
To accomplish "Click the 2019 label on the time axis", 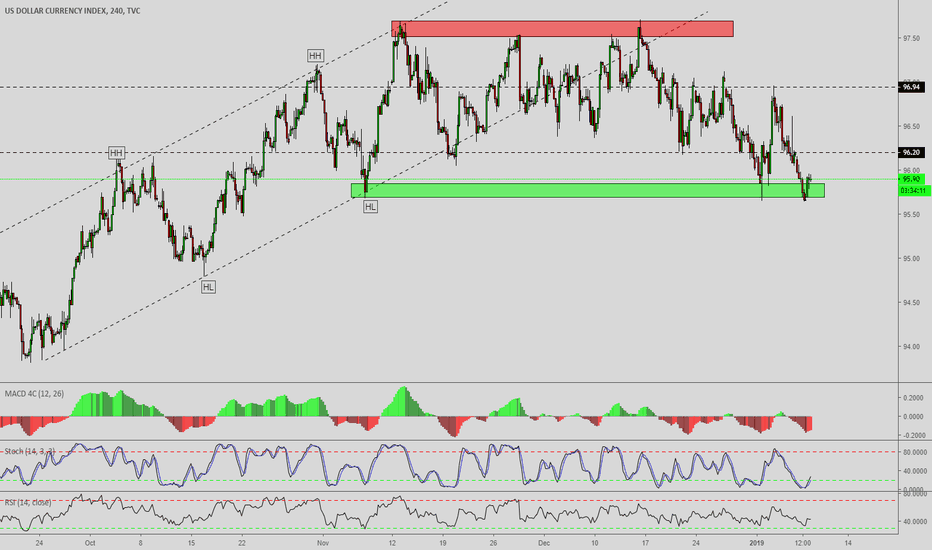I will pyautogui.click(x=757, y=542).
